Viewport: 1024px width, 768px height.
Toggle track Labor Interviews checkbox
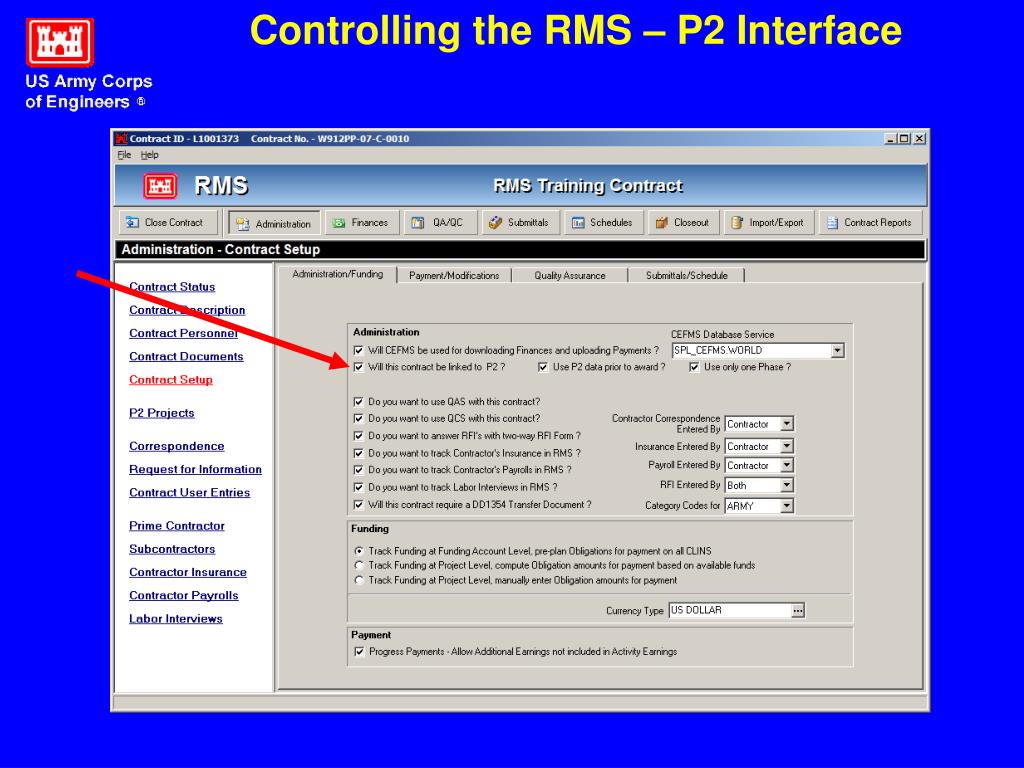pos(358,487)
